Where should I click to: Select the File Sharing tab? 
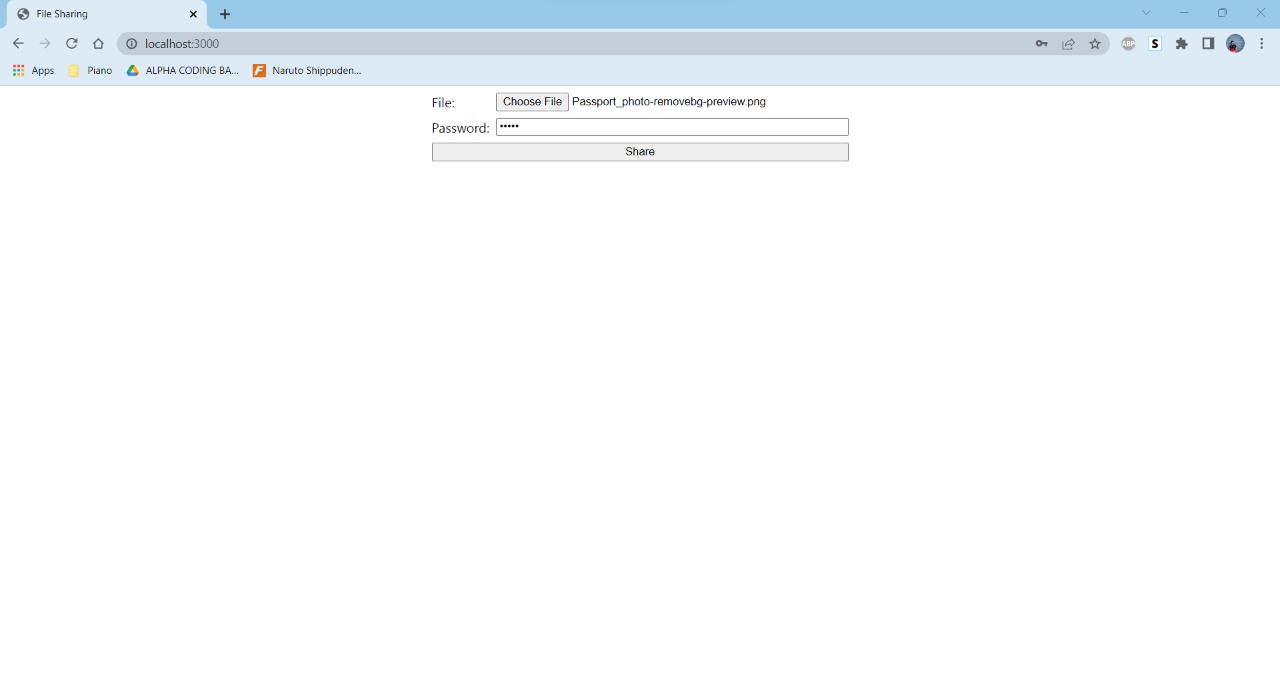coord(100,13)
